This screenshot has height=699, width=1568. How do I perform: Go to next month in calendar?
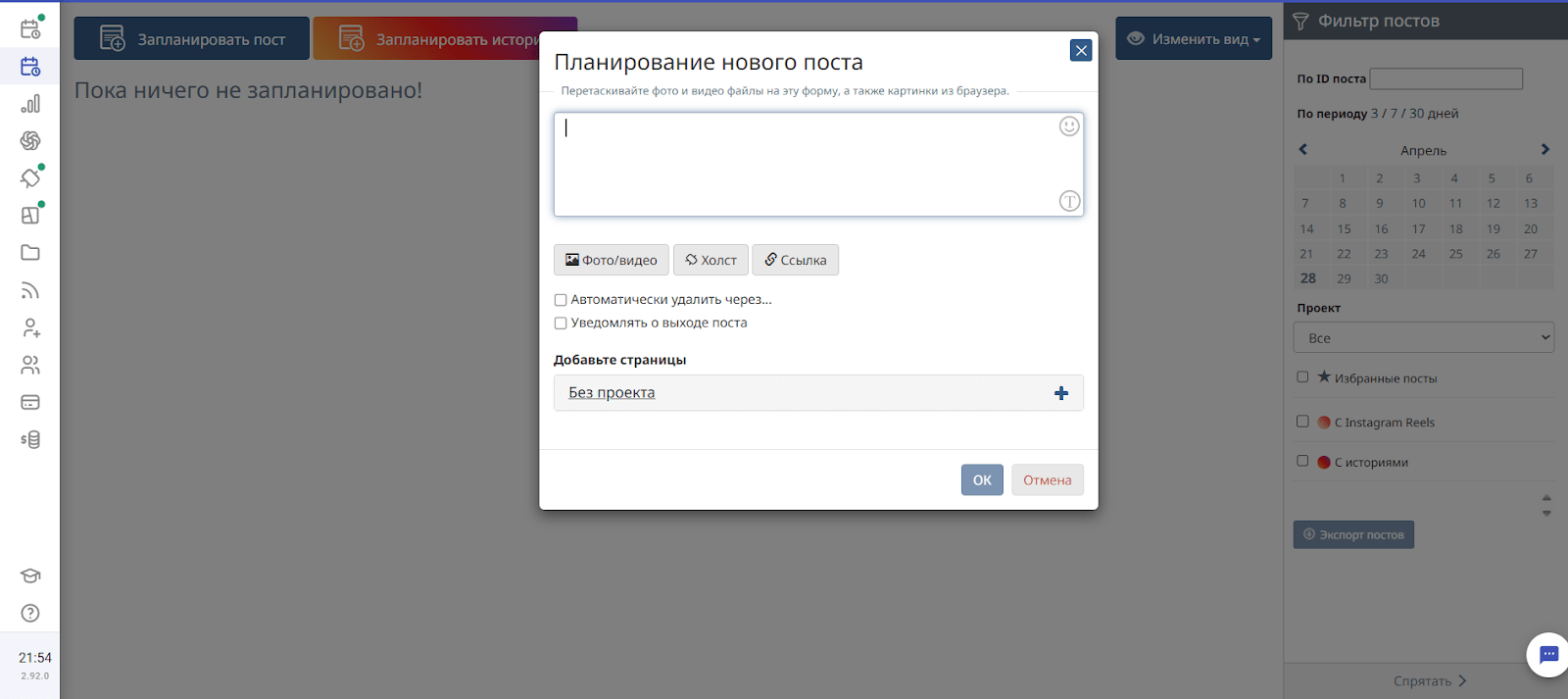pyautogui.click(x=1545, y=150)
